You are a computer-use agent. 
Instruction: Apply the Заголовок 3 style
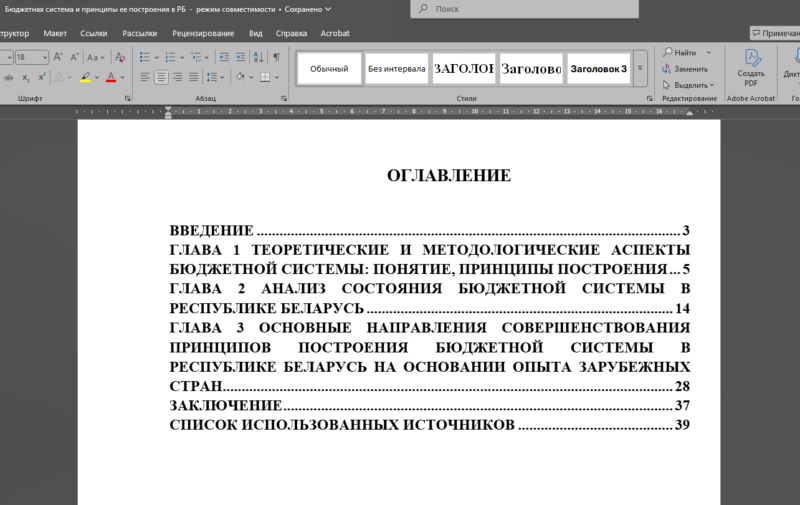tap(598, 68)
